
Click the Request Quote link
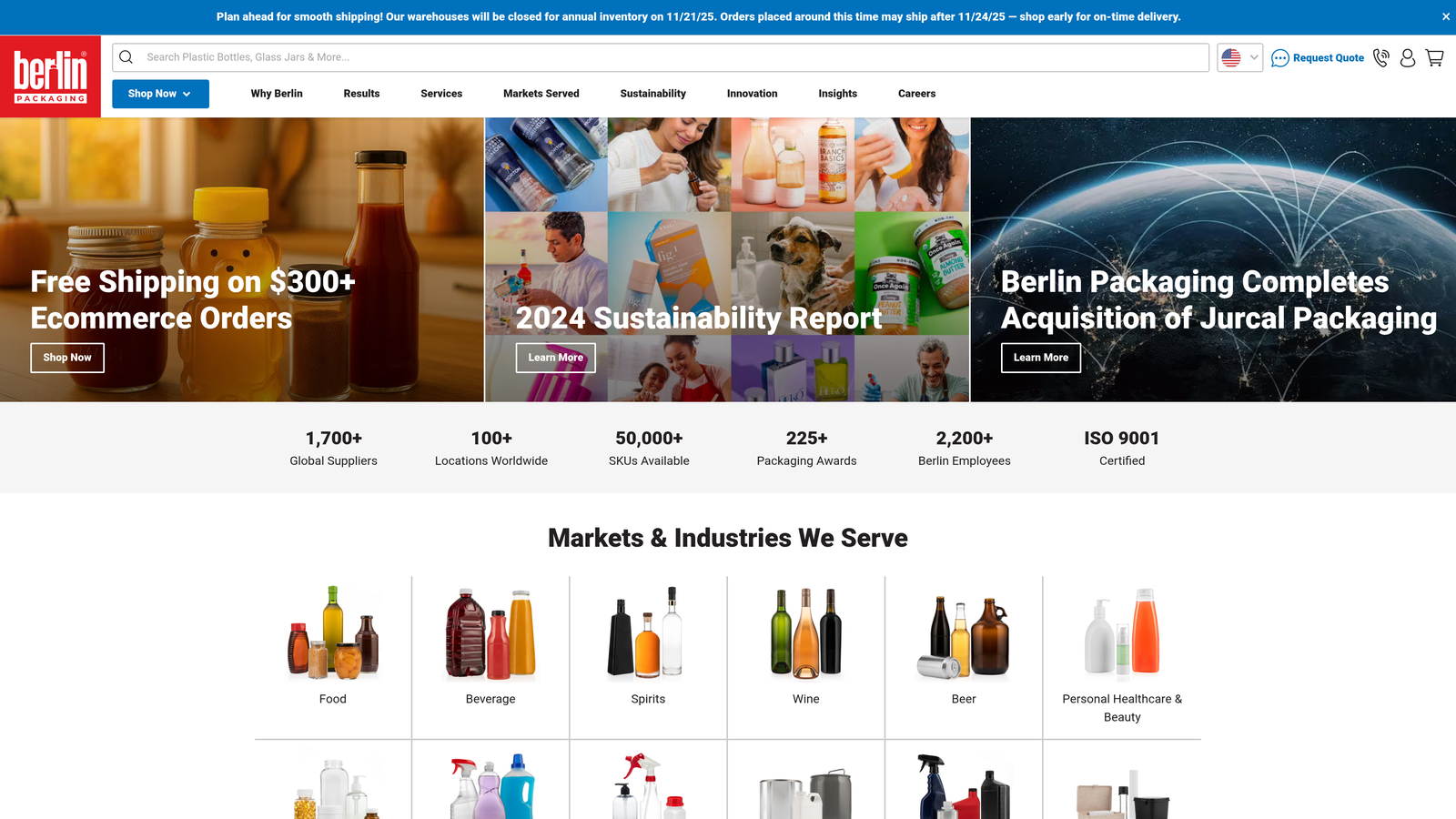[x=1328, y=58]
